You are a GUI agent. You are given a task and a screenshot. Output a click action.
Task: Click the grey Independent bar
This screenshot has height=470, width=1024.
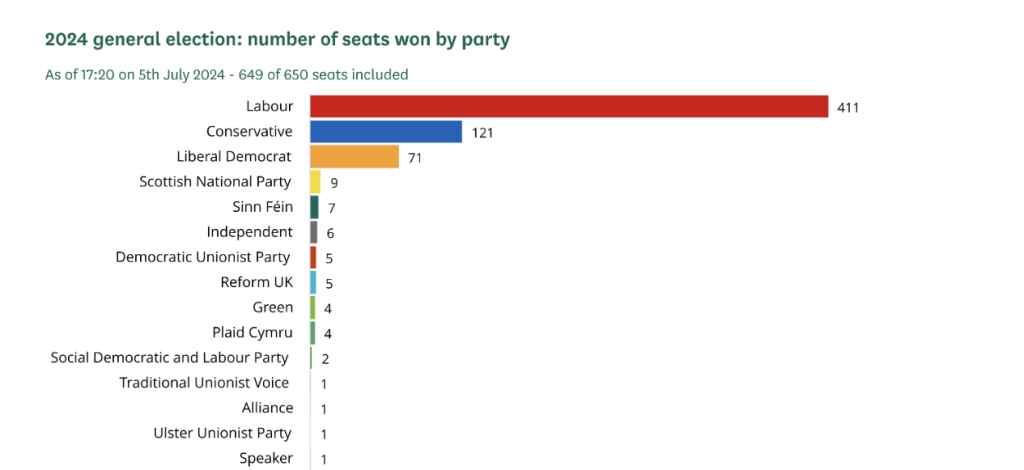[x=314, y=232]
